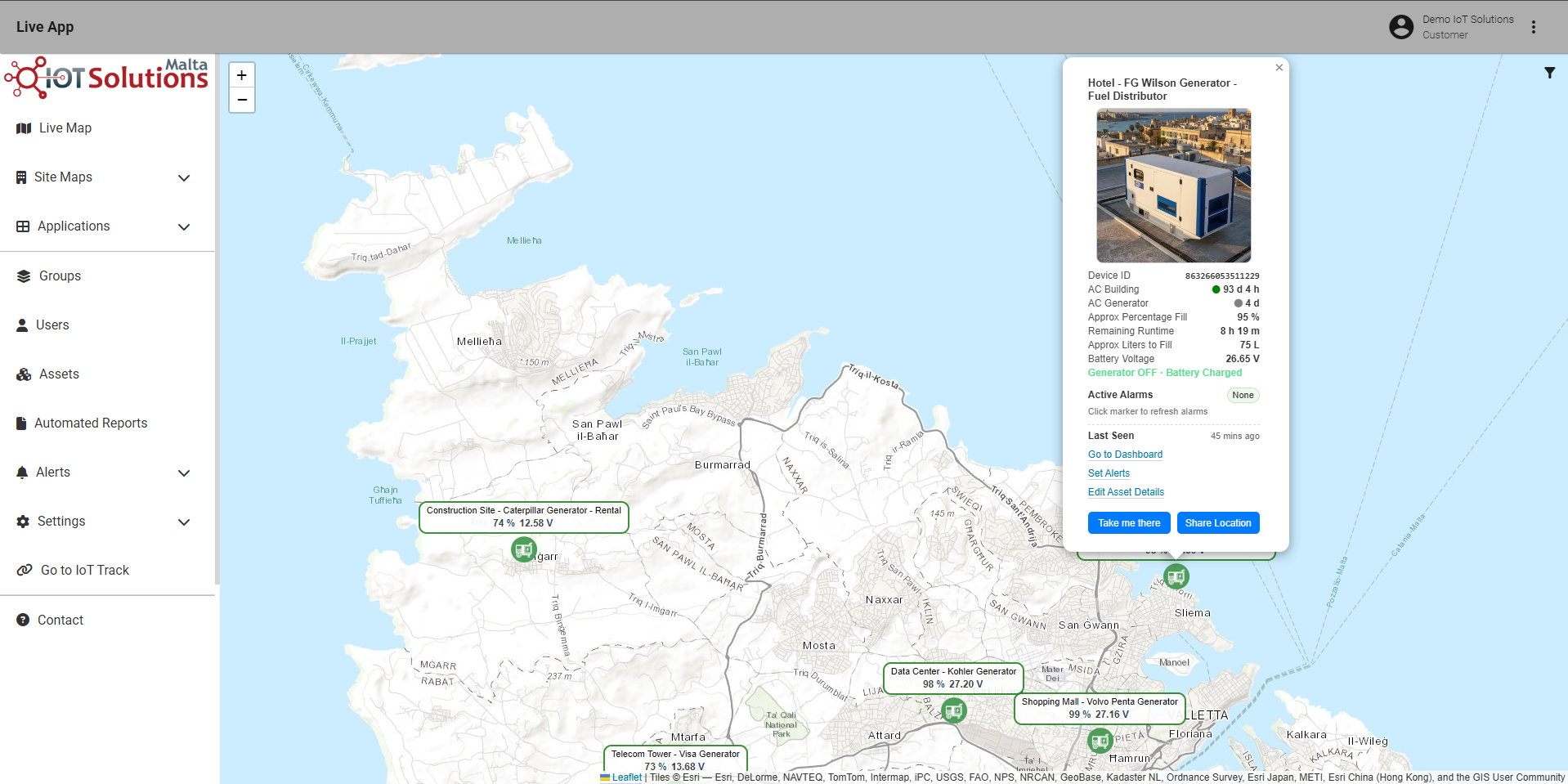Click the Settings gear icon
This screenshot has height=784, width=1568.
(23, 522)
